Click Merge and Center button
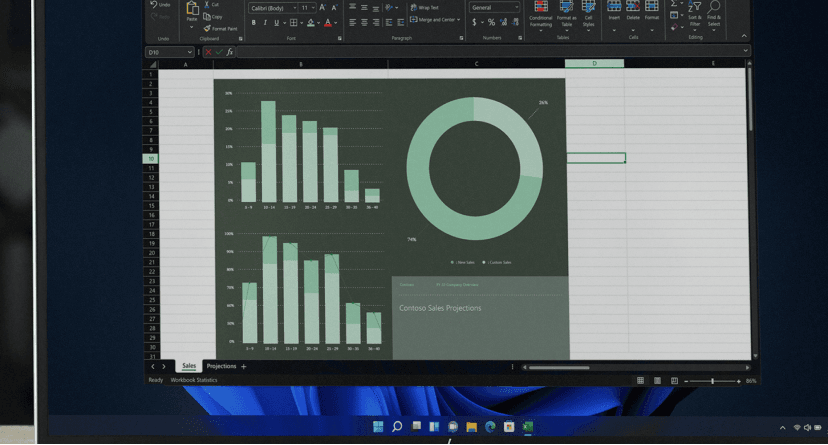 click(436, 19)
